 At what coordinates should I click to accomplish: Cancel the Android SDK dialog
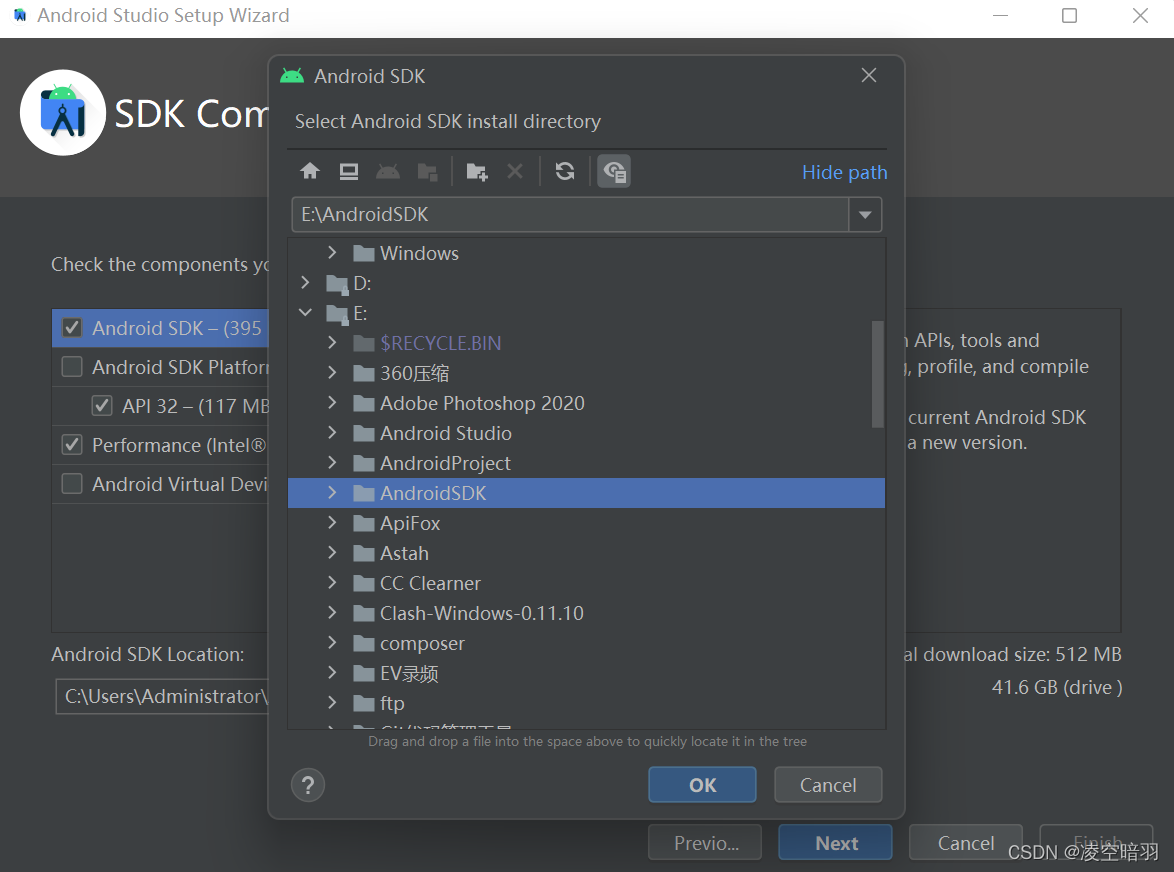[828, 784]
